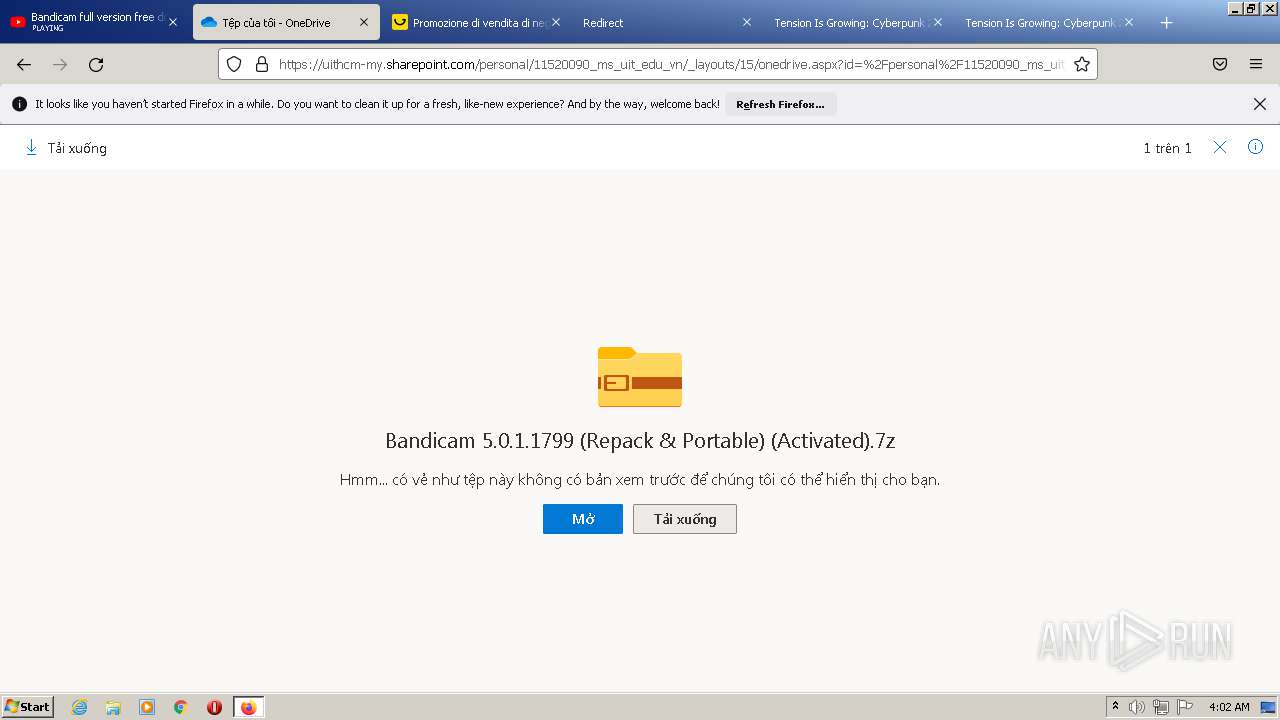Open Google Chrome from the taskbar
This screenshot has width=1280, height=720.
point(181,707)
